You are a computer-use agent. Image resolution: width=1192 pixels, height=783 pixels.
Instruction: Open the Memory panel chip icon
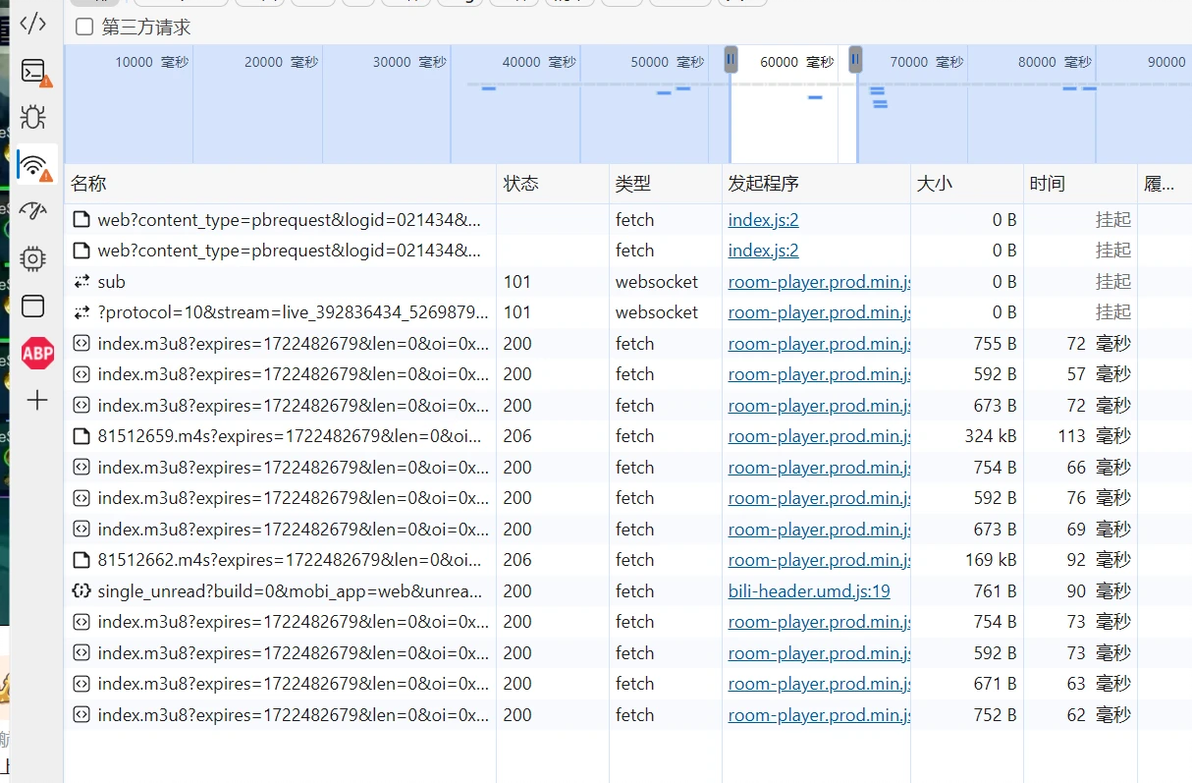pyautogui.click(x=33, y=258)
